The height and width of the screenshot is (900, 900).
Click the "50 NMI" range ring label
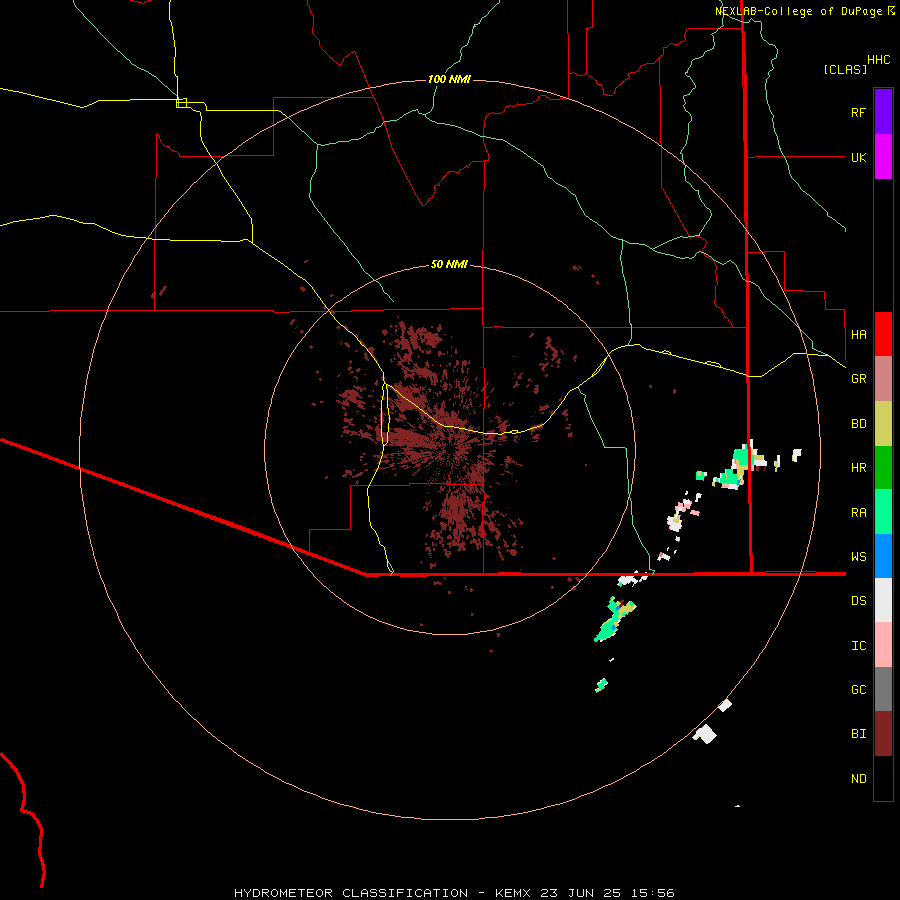[449, 264]
